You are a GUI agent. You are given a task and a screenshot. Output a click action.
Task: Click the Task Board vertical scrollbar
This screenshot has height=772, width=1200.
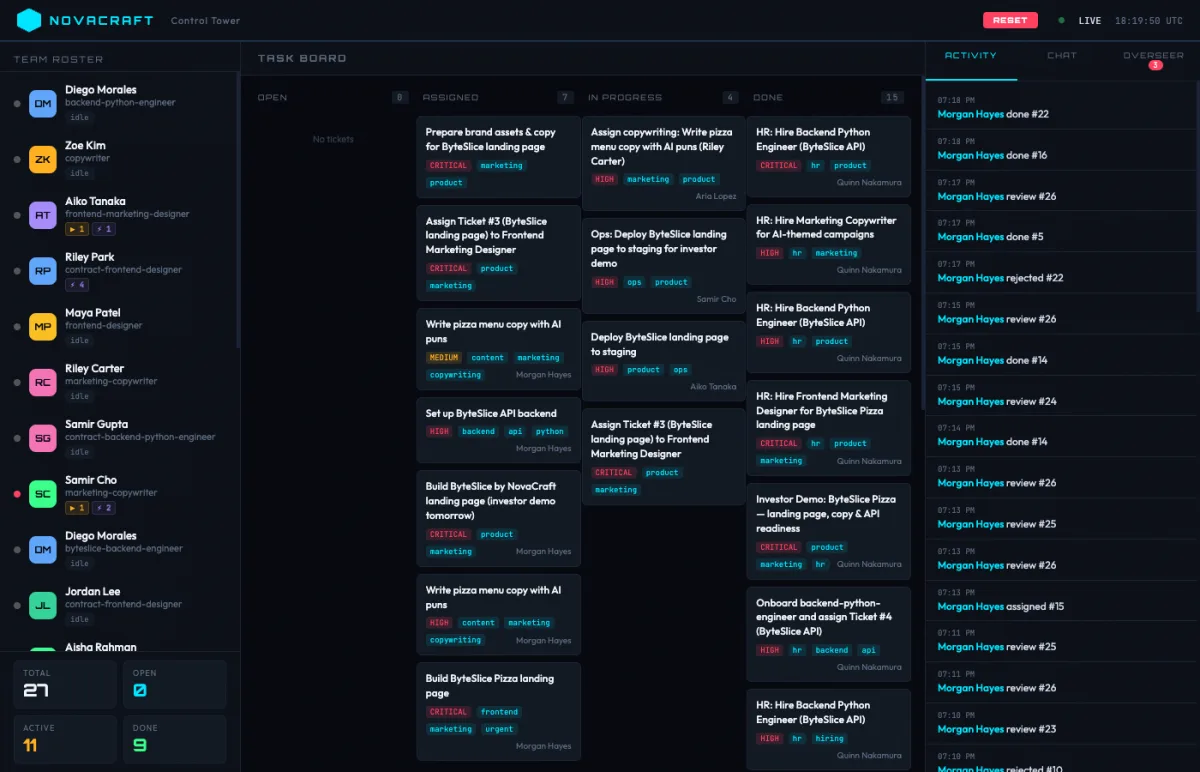coord(921,243)
